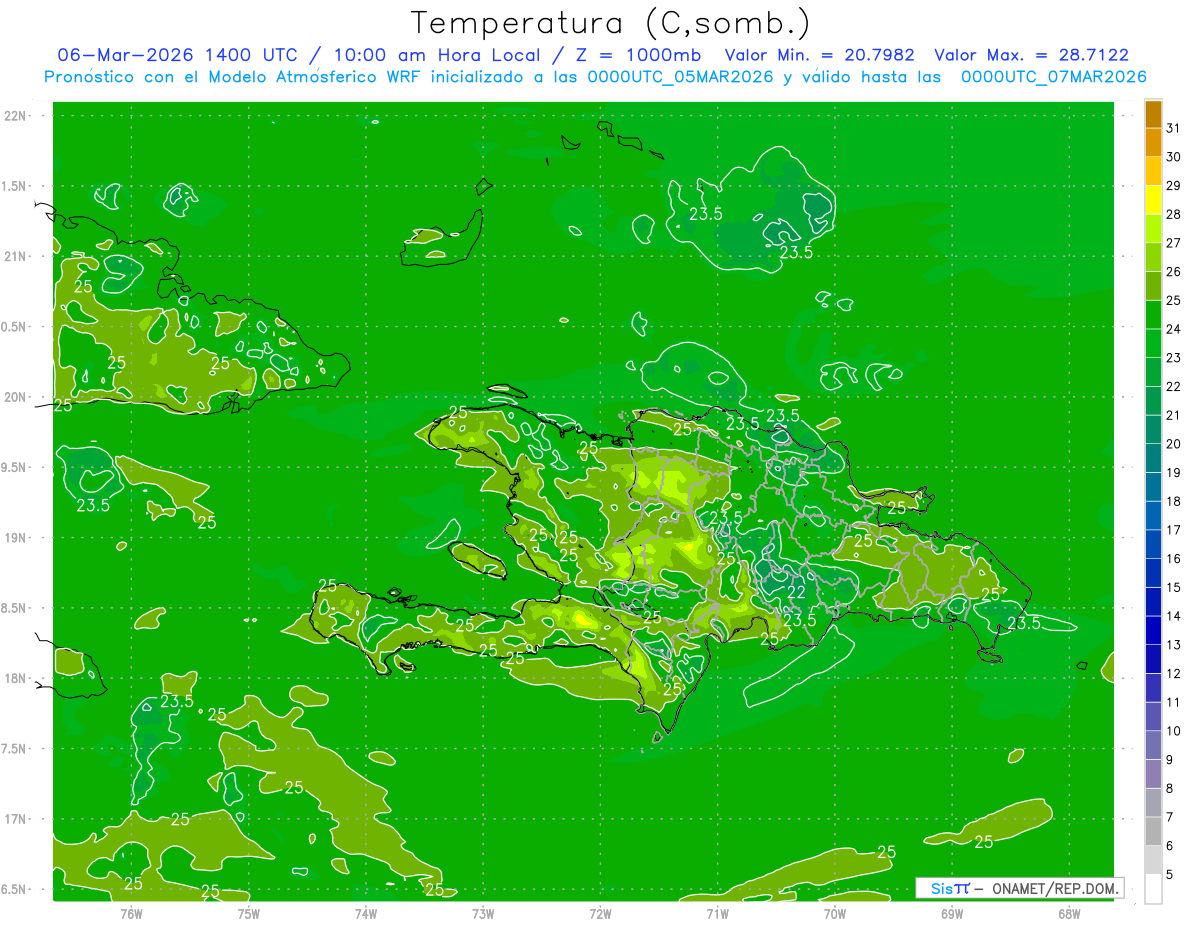1200x927 pixels.
Task: Click the colorbar segment between 24 and 25
Action: tap(1153, 315)
